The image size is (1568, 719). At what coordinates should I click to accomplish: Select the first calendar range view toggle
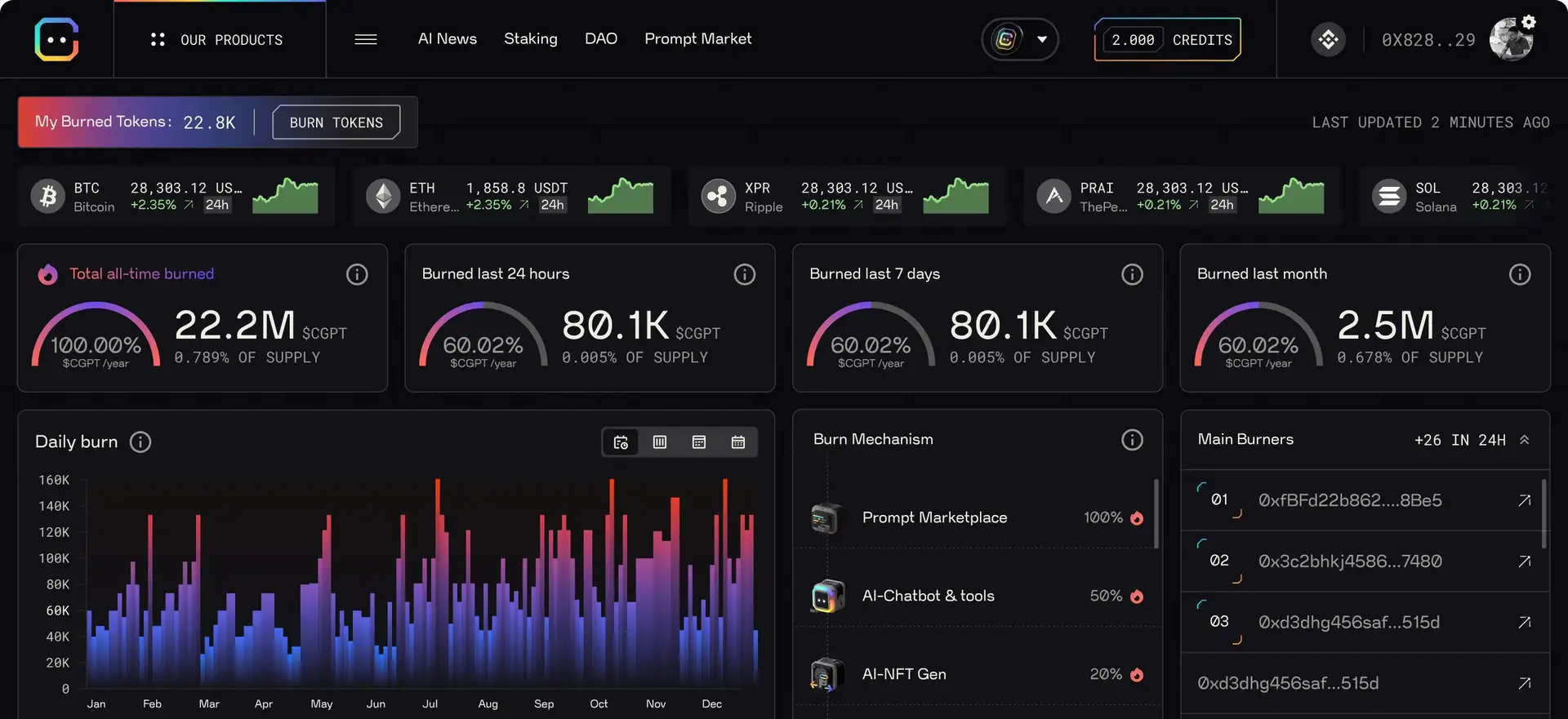[x=621, y=442]
